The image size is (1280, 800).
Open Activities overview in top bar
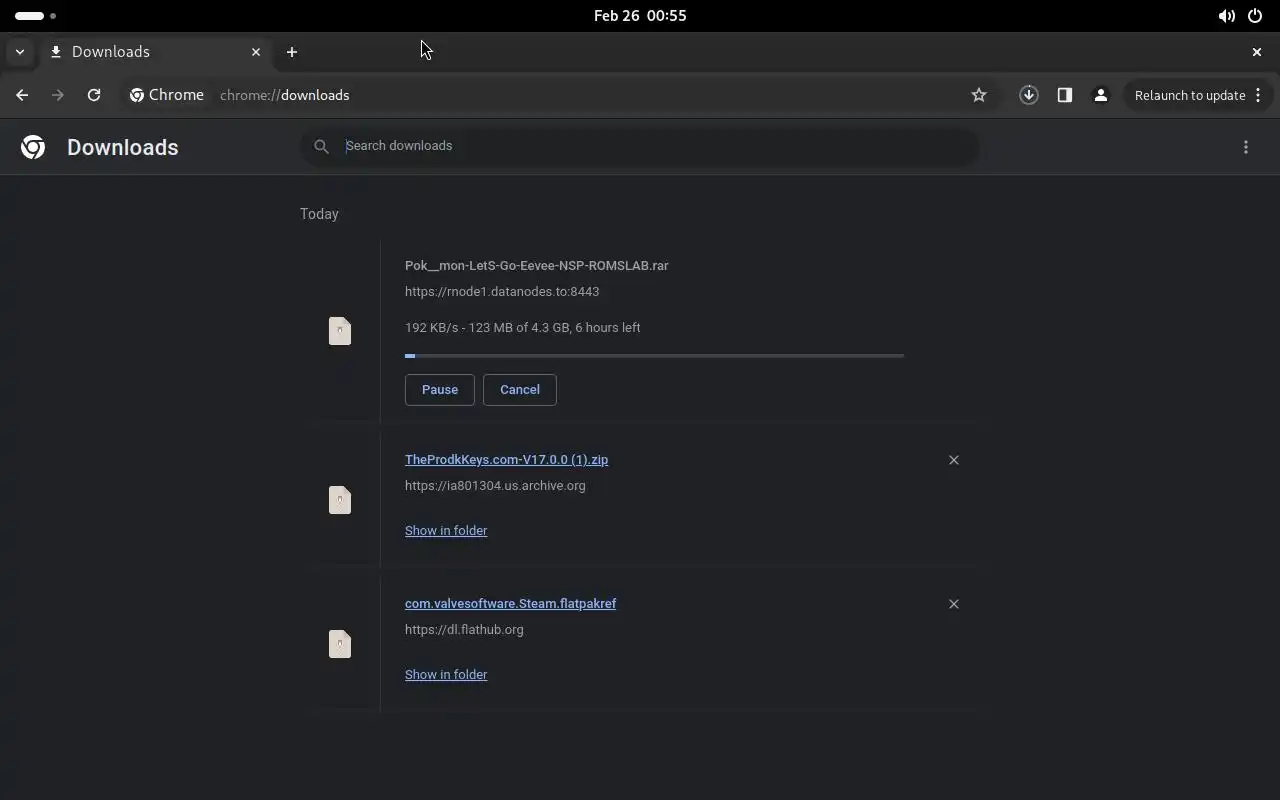coord(36,16)
